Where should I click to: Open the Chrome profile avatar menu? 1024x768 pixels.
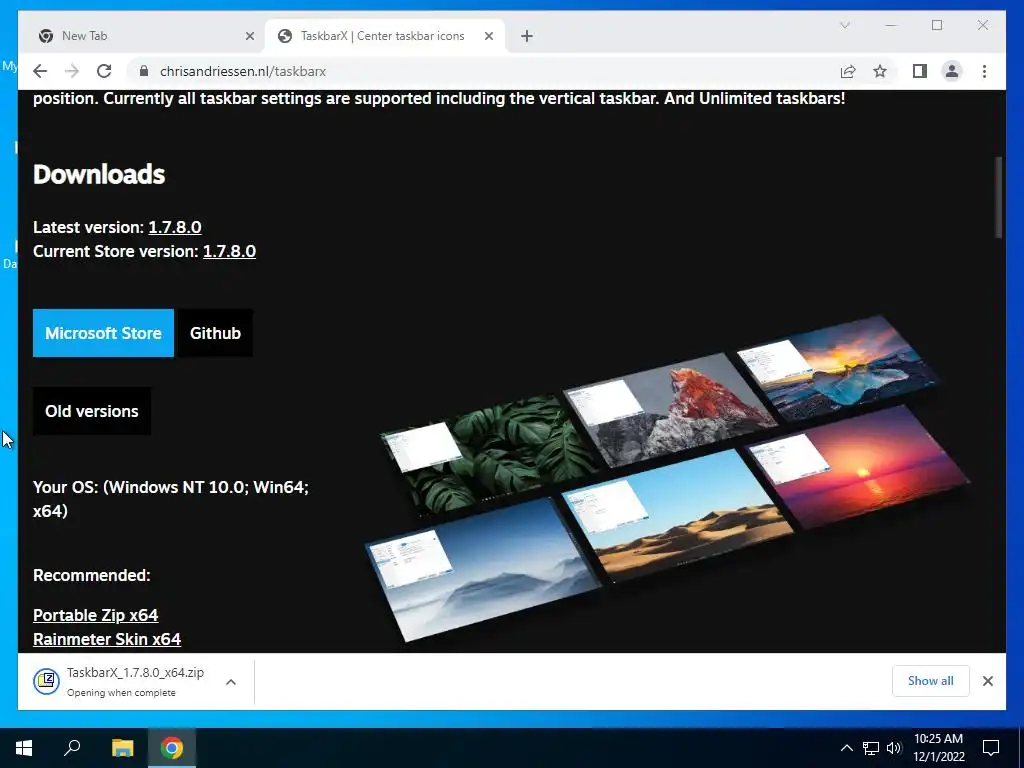coord(952,71)
